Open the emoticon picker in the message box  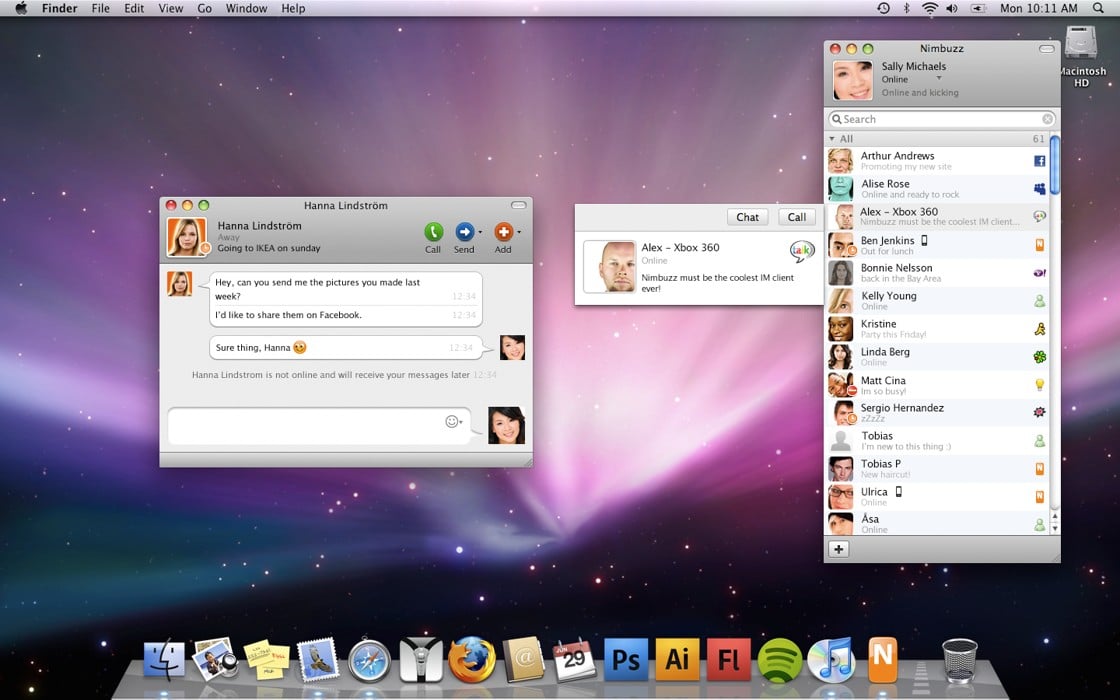(453, 421)
